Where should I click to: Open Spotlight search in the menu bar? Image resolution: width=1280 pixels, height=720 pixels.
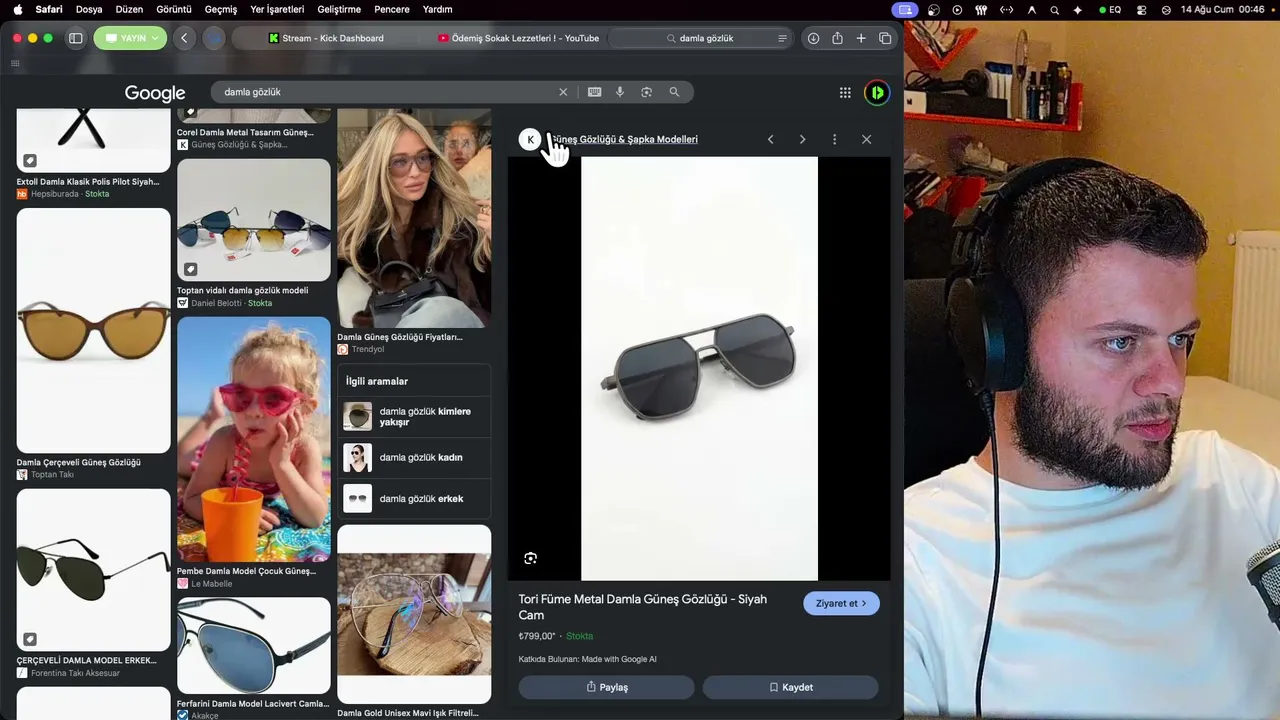coord(1055,9)
